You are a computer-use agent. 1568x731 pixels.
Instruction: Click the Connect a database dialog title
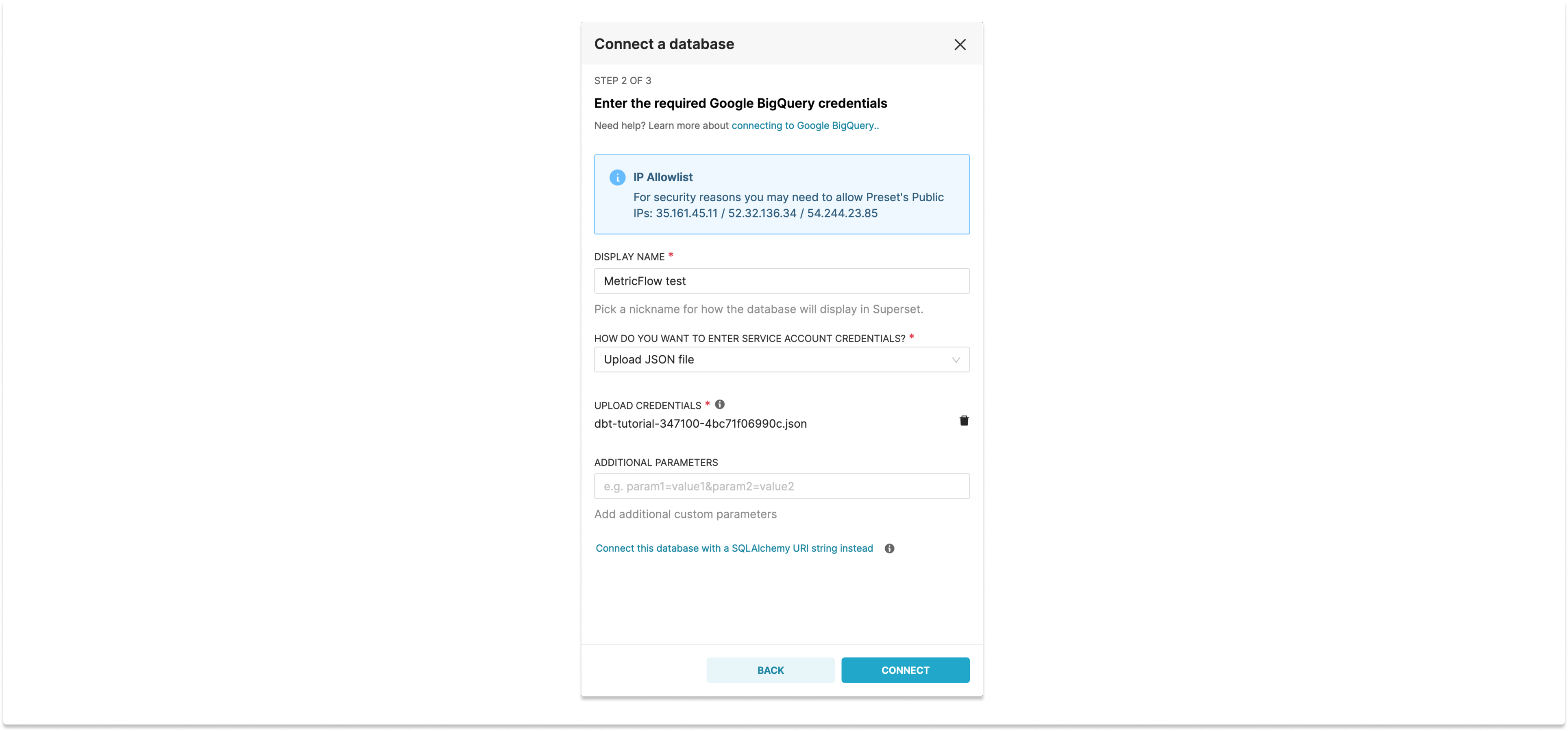click(664, 44)
